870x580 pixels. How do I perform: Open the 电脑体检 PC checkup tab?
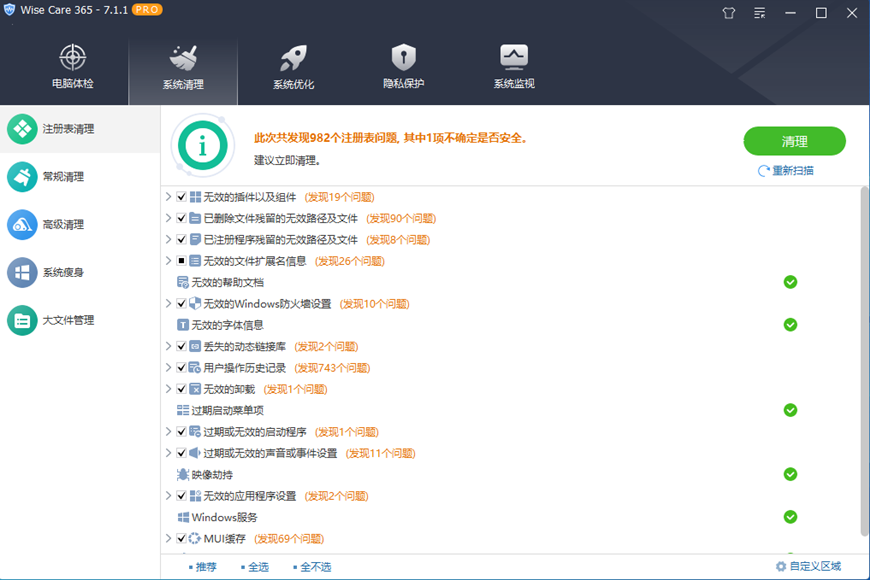pyautogui.click(x=73, y=67)
